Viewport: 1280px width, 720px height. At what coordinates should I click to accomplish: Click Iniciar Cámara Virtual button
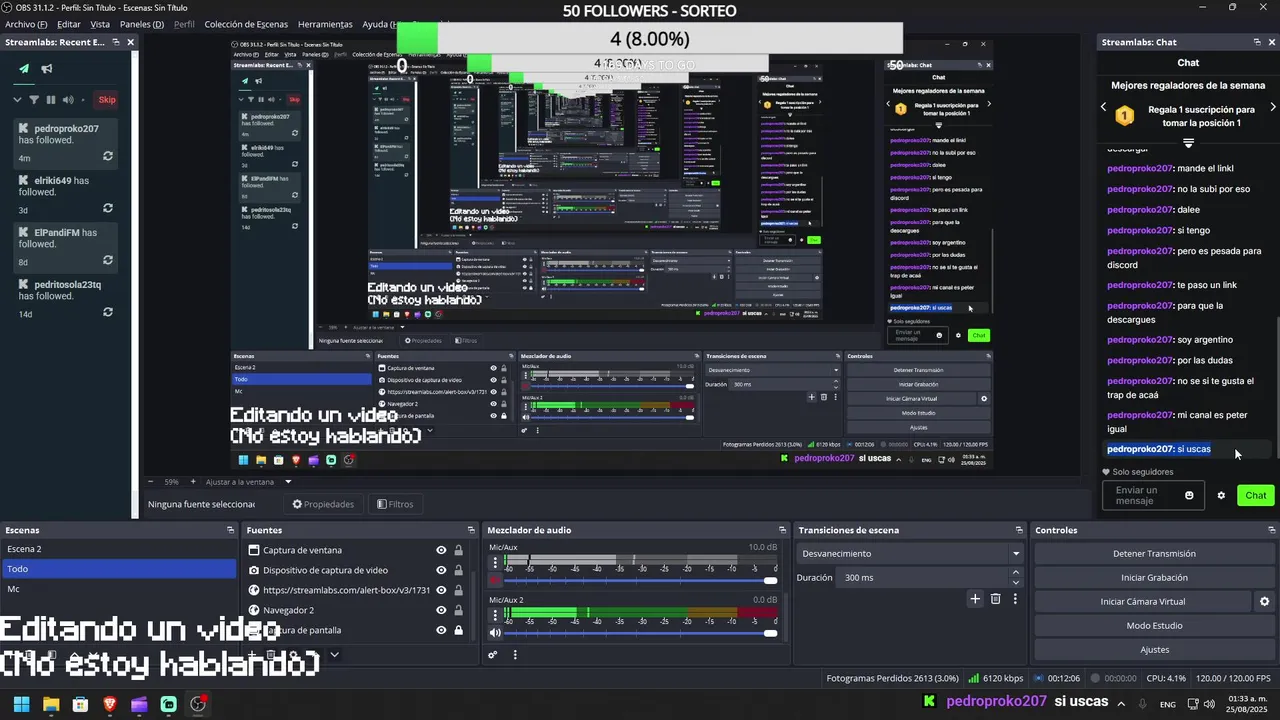click(1142, 601)
